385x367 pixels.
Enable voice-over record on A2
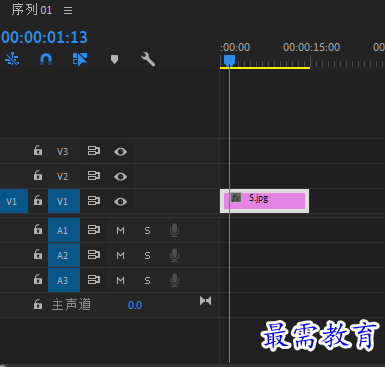pyautogui.click(x=174, y=255)
